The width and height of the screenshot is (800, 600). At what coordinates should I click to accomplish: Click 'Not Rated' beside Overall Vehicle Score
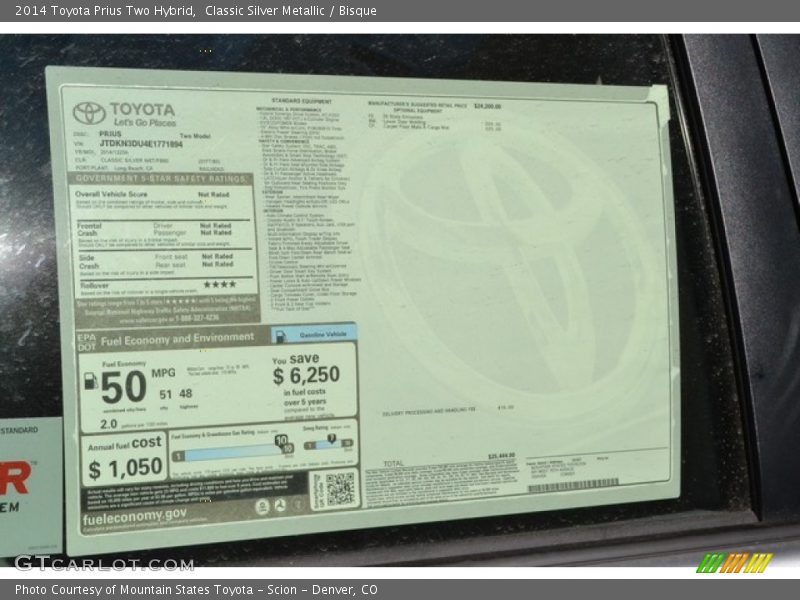pos(213,194)
